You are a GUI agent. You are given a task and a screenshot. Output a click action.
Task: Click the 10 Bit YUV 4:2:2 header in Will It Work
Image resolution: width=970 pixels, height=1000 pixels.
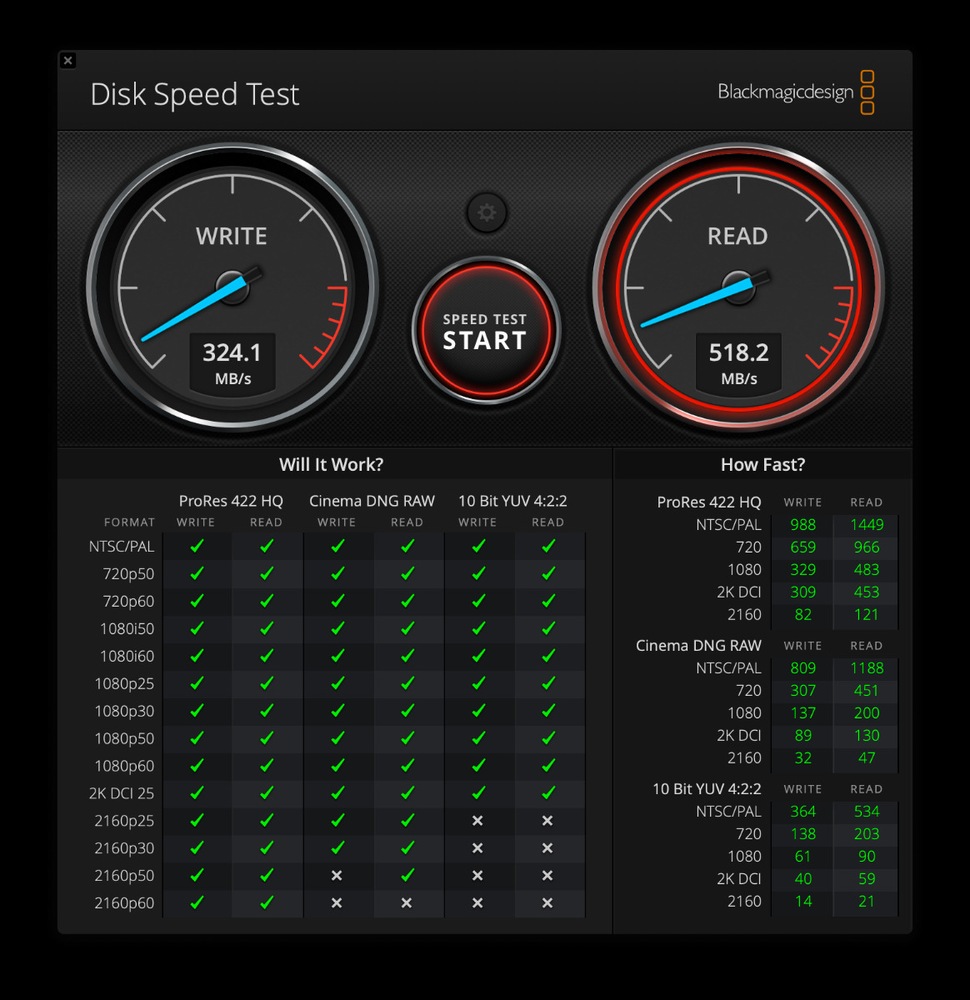point(513,501)
